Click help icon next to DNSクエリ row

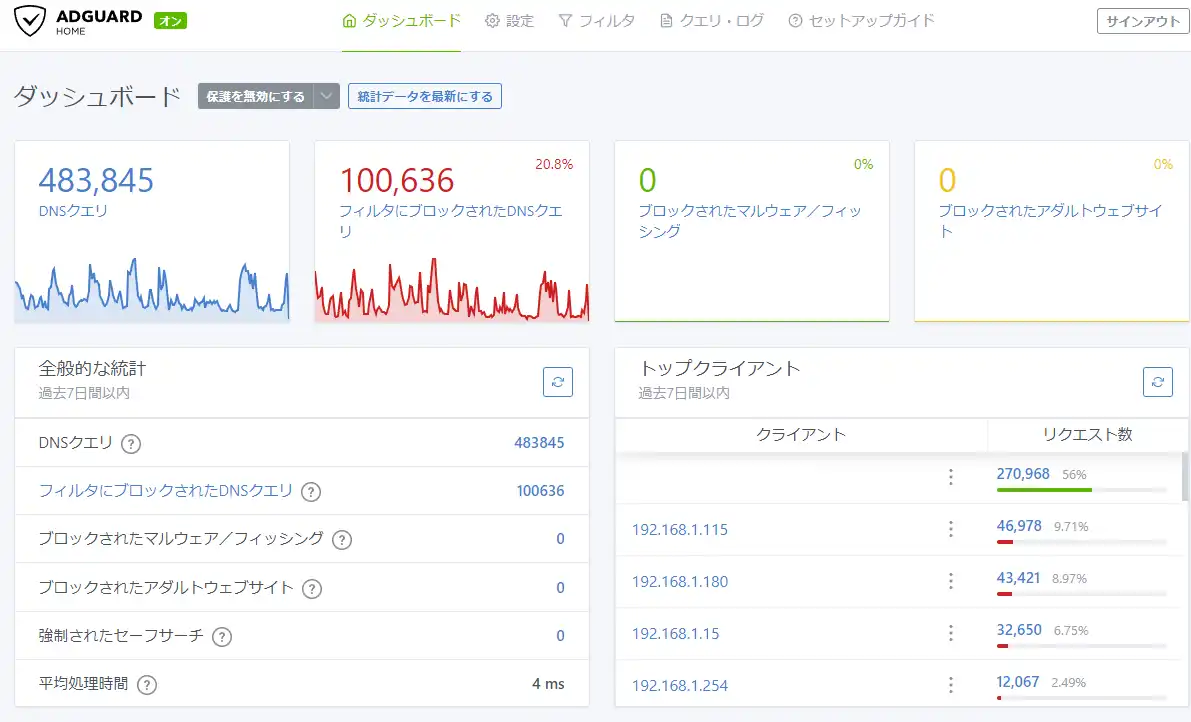pyautogui.click(x=131, y=443)
